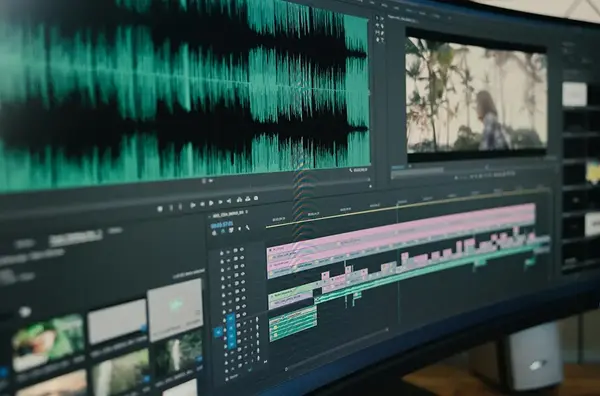Viewport: 600px width, 396px height.
Task: Click the yellow item in the right panel
Action: [593, 172]
